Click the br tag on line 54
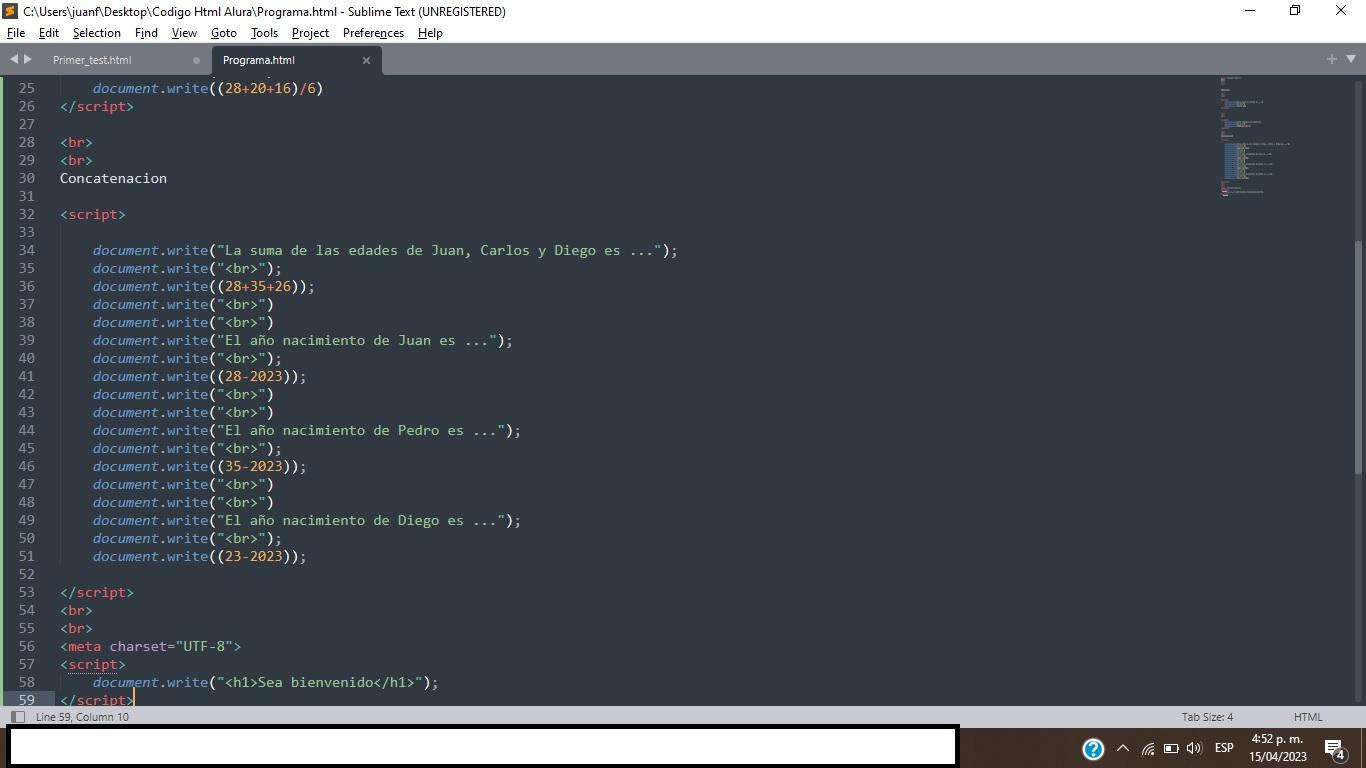The image size is (1366, 768). click(76, 610)
